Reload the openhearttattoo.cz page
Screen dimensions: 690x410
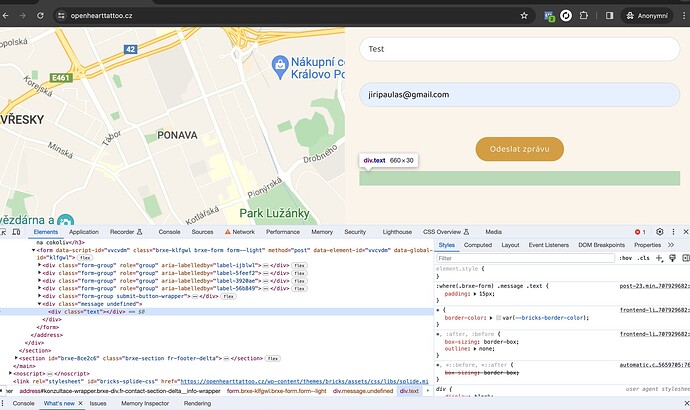point(40,15)
